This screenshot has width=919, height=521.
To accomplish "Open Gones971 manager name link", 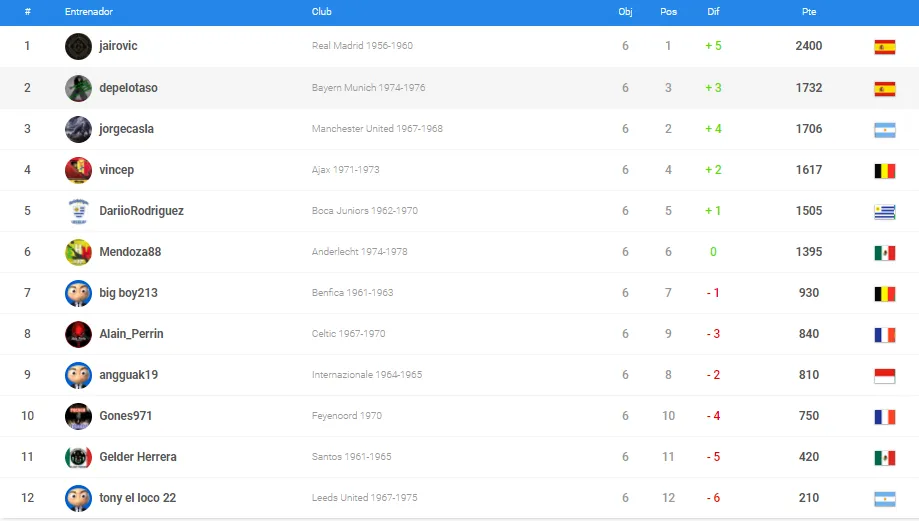I will tap(125, 416).
